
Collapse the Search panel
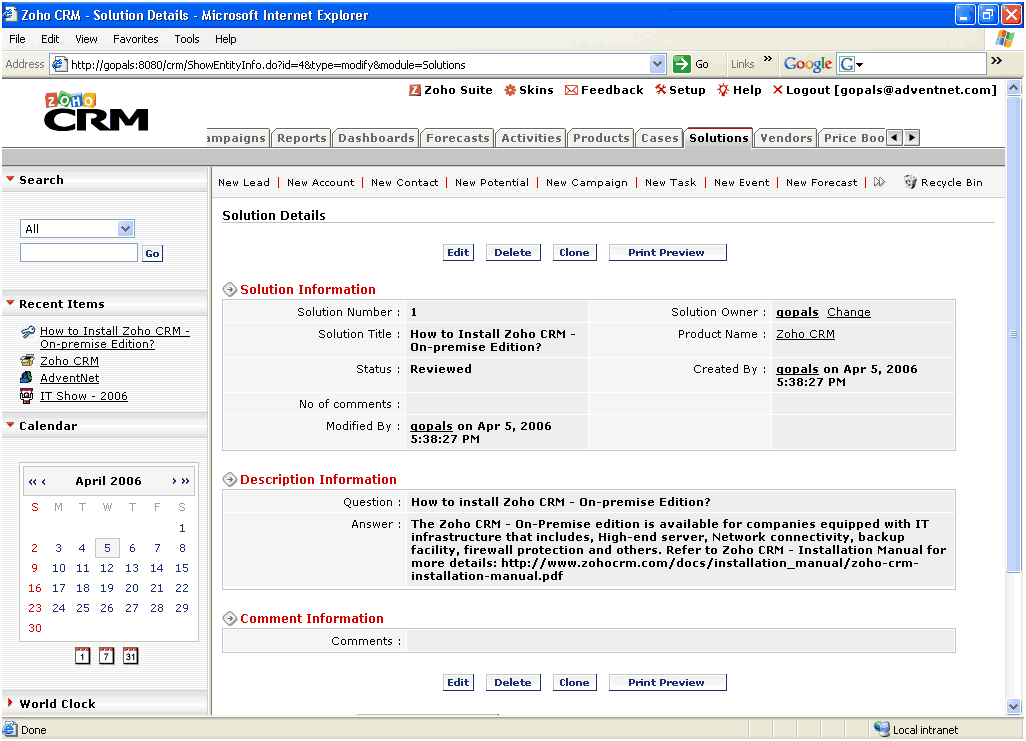click(10, 179)
